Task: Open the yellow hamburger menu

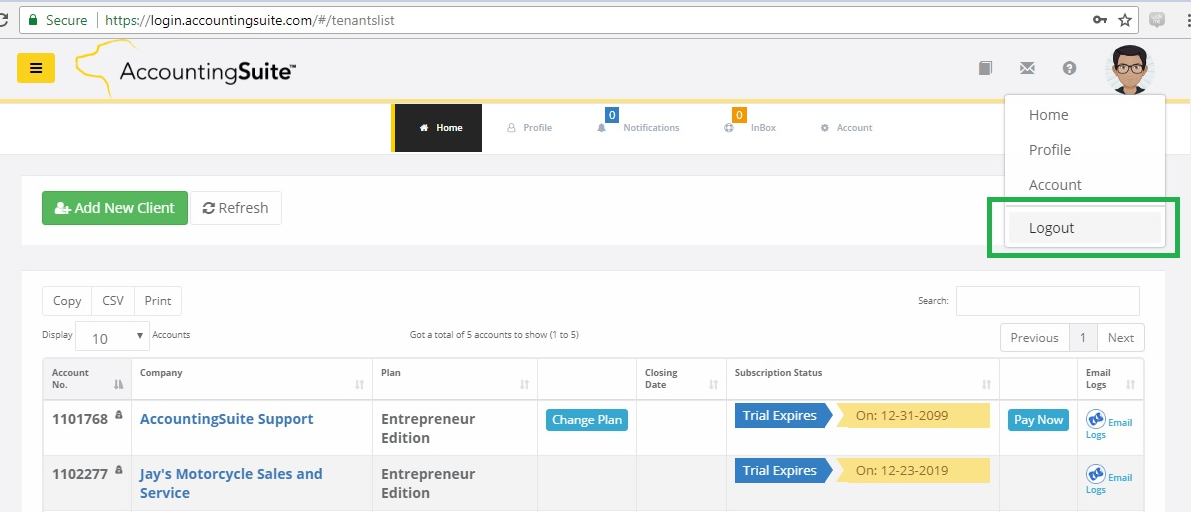Action: [x=36, y=68]
